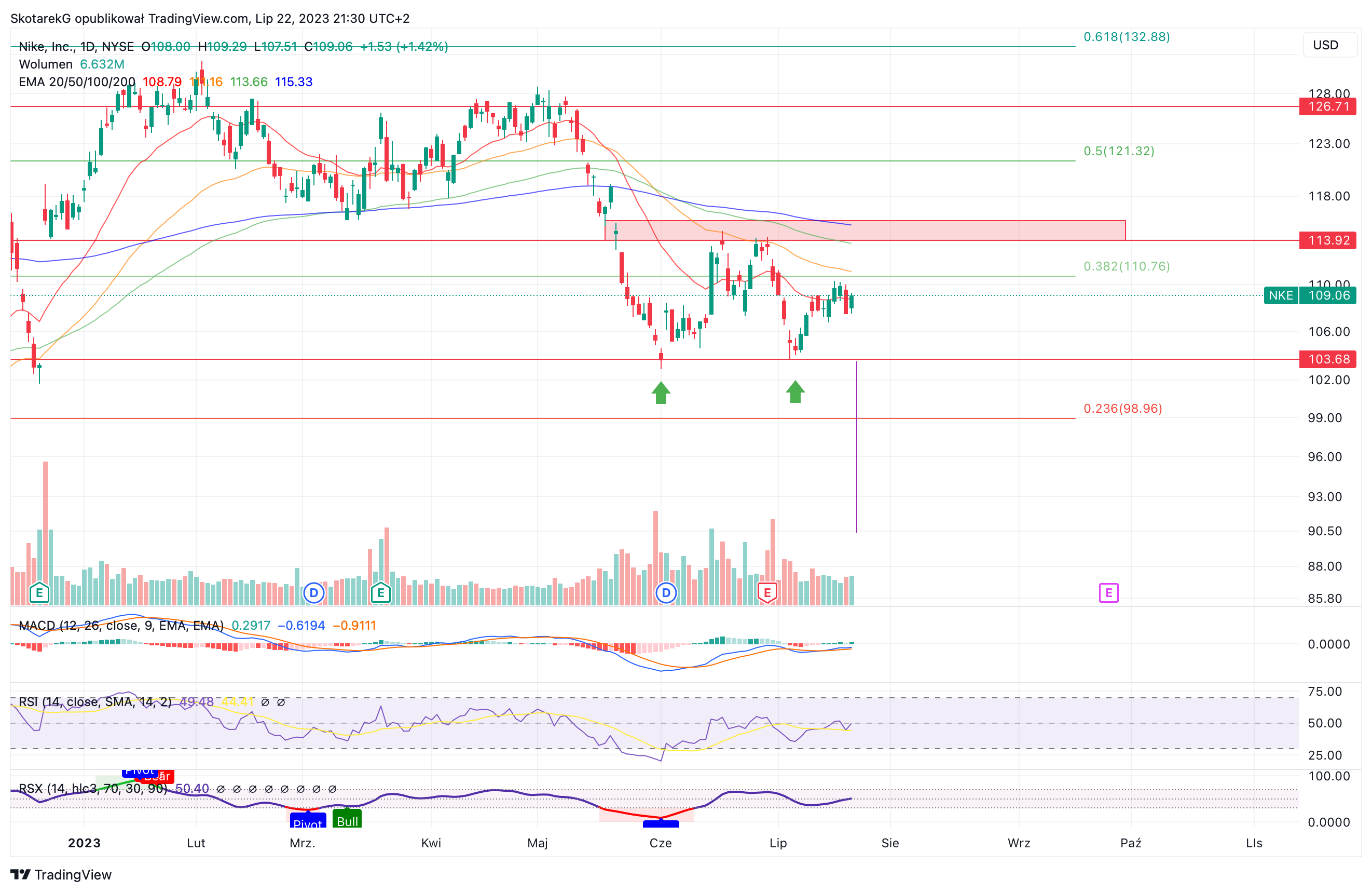
Task: Click the RSX value 50.40
Action: pos(192,789)
